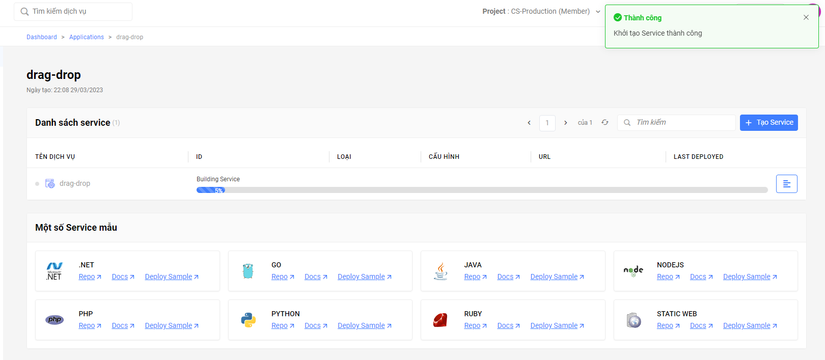Click the Java coffee cup icon
825x360 pixels.
[441, 271]
